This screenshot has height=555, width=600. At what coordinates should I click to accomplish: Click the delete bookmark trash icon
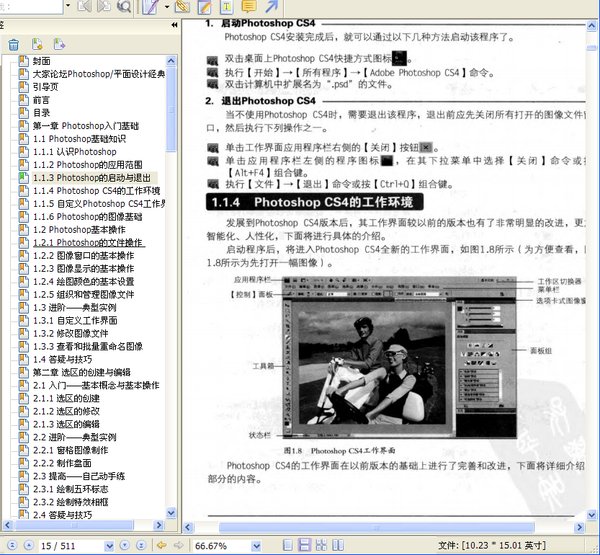(x=13, y=44)
